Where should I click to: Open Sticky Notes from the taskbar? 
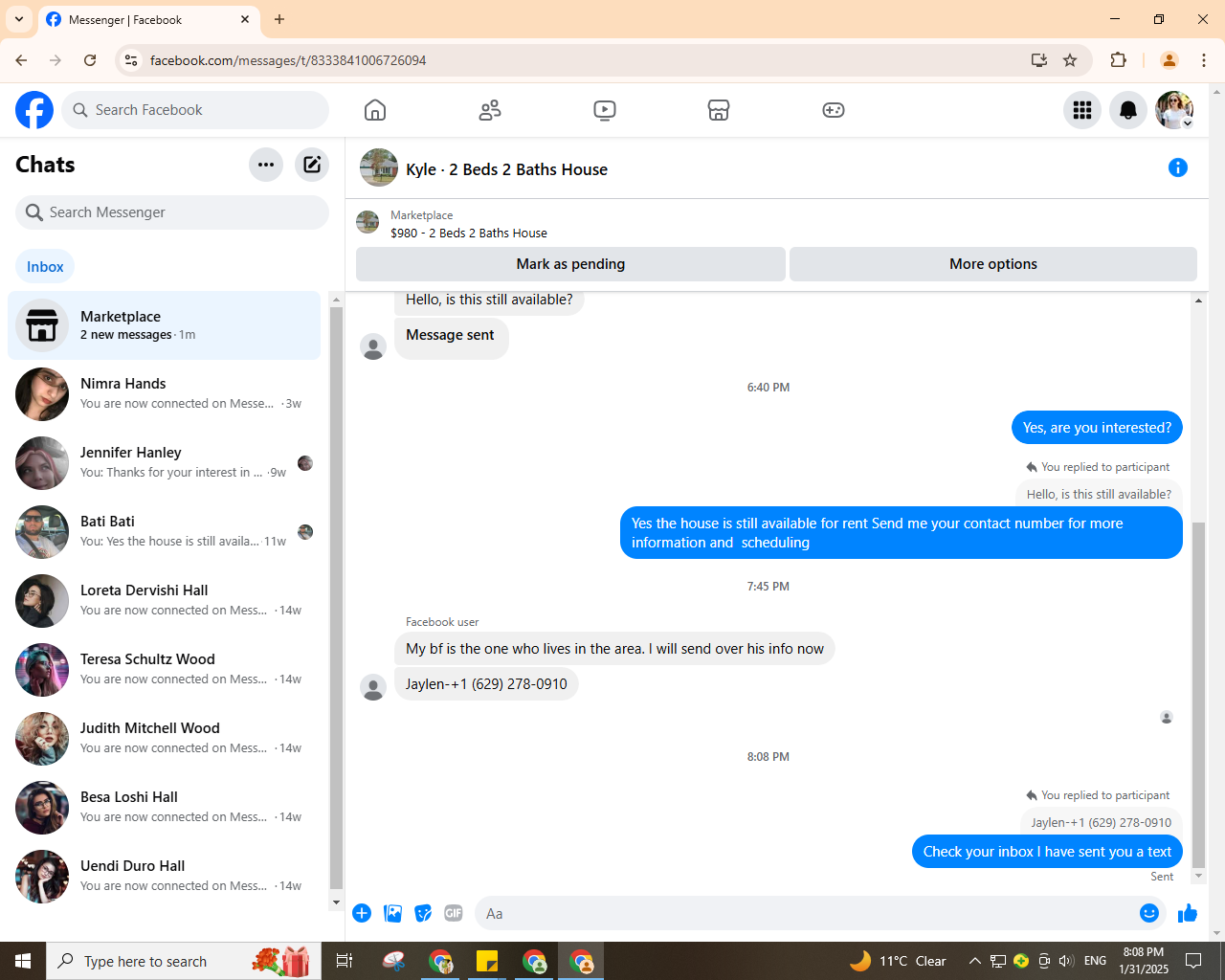487,961
